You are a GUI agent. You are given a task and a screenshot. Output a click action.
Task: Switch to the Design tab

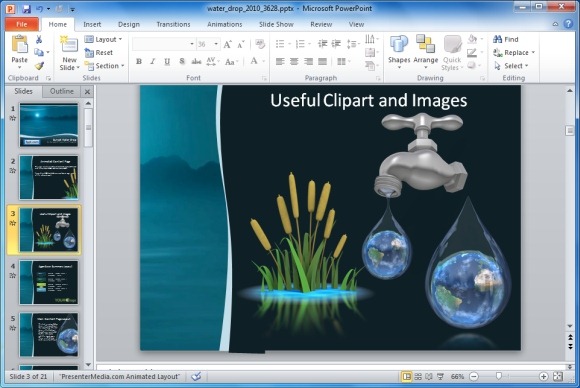click(x=129, y=24)
